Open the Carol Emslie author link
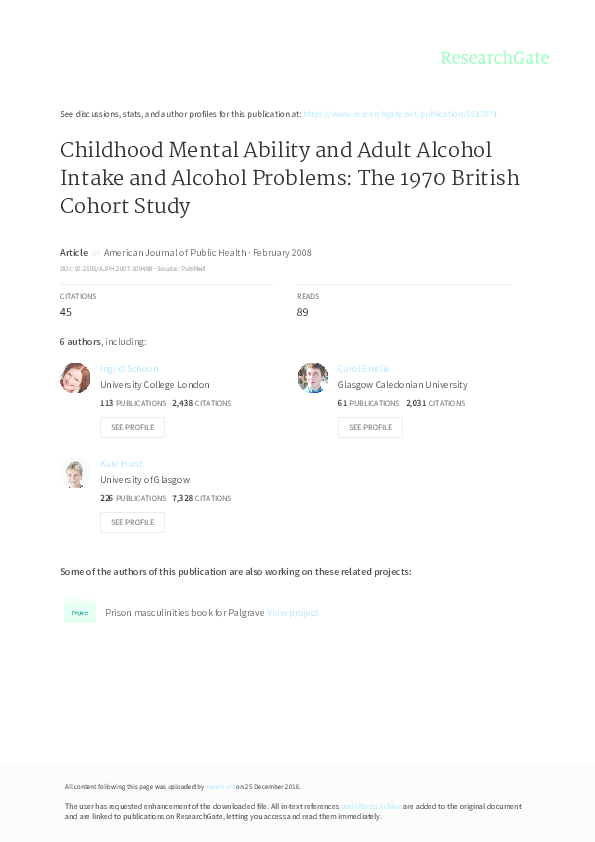The width and height of the screenshot is (595, 842). (x=364, y=368)
